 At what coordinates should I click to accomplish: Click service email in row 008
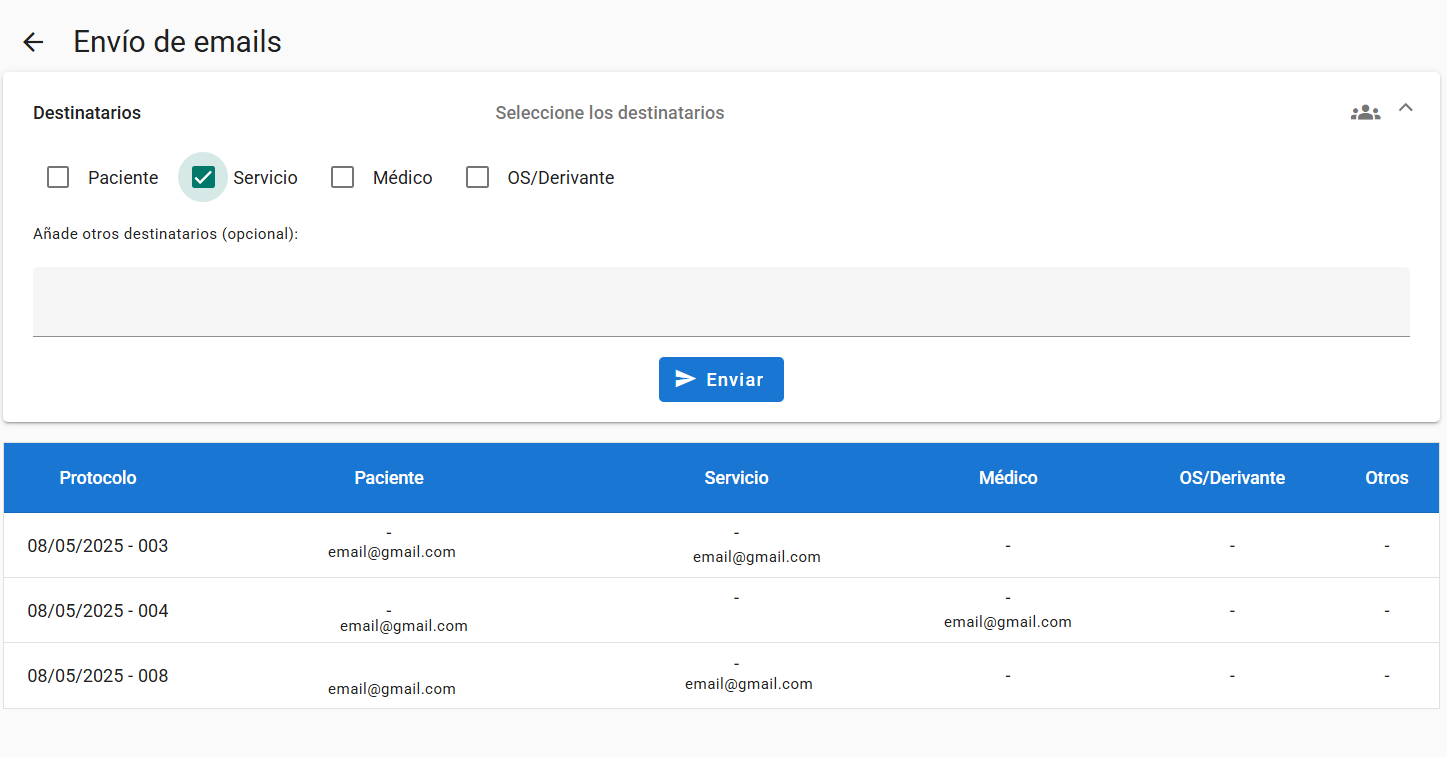point(749,684)
